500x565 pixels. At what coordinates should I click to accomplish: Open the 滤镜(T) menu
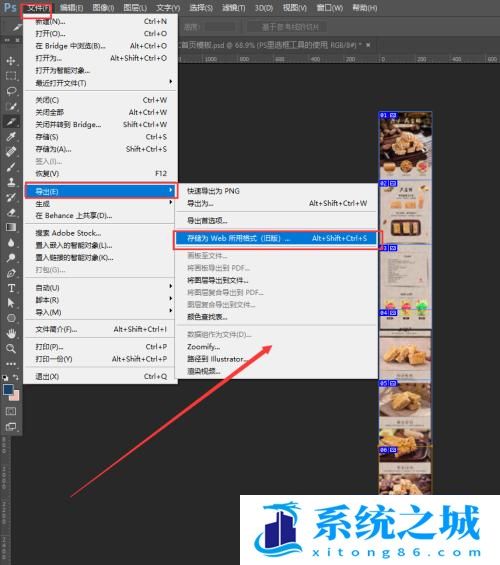point(233,8)
